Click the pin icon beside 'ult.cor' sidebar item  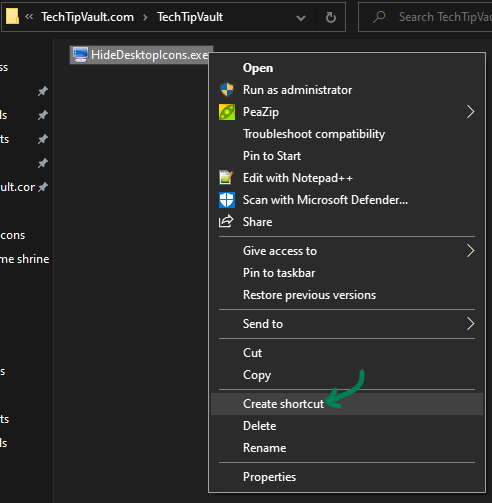click(x=43, y=187)
